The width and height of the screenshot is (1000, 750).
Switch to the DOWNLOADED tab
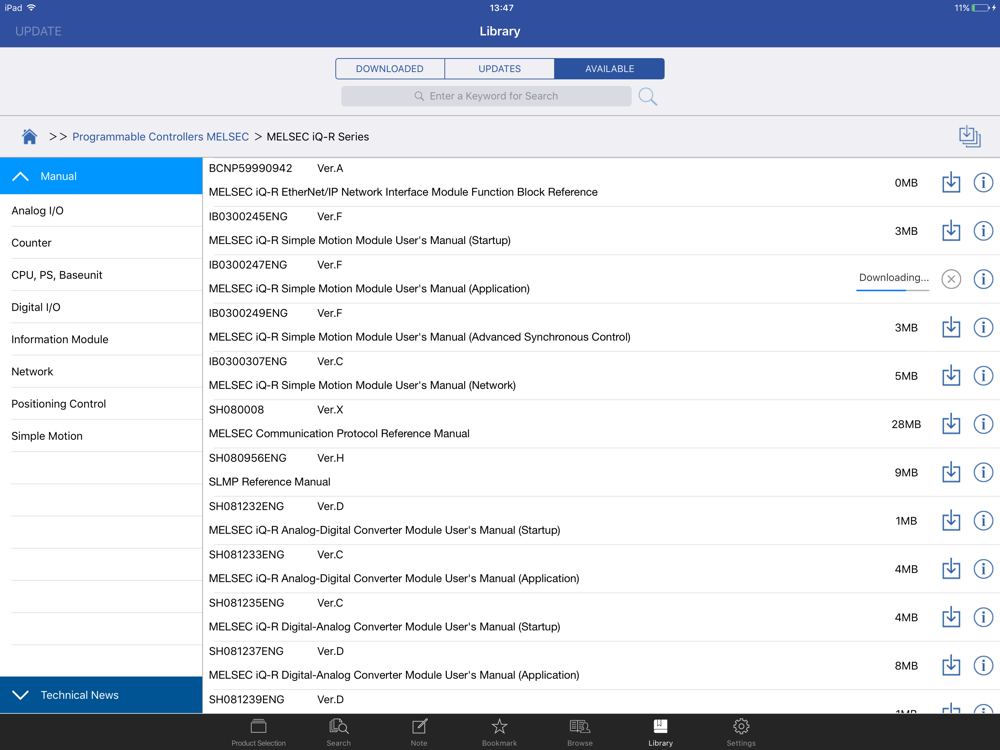tap(390, 69)
